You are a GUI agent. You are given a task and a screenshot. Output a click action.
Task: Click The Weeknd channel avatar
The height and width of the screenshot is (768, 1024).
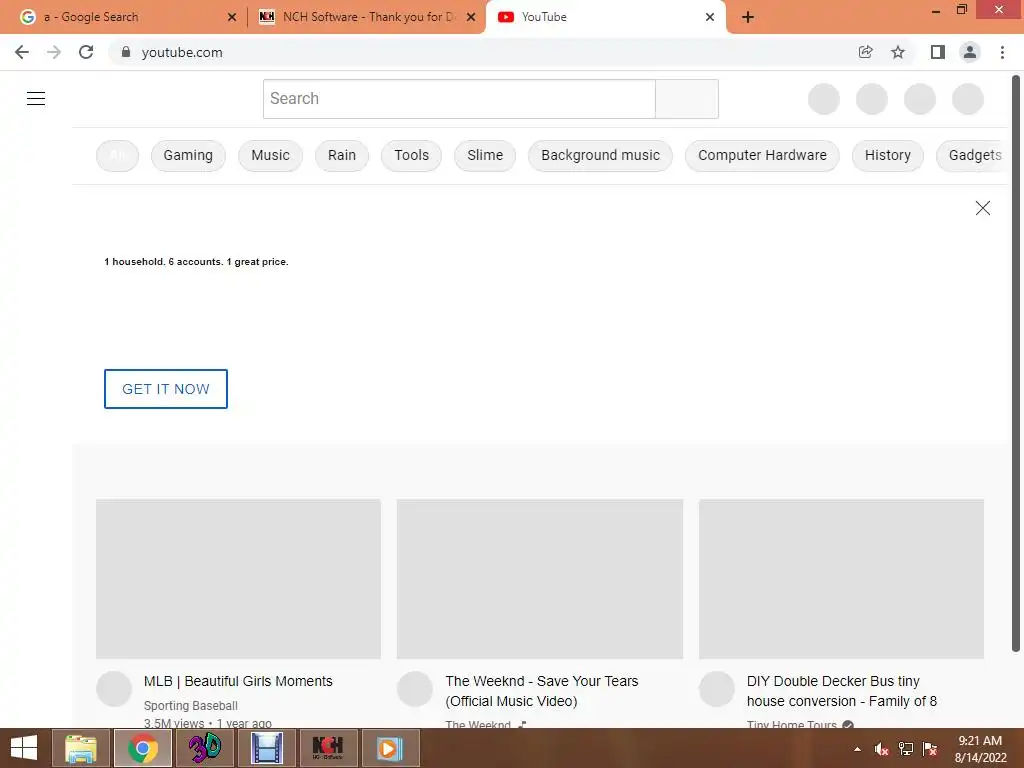pos(415,689)
